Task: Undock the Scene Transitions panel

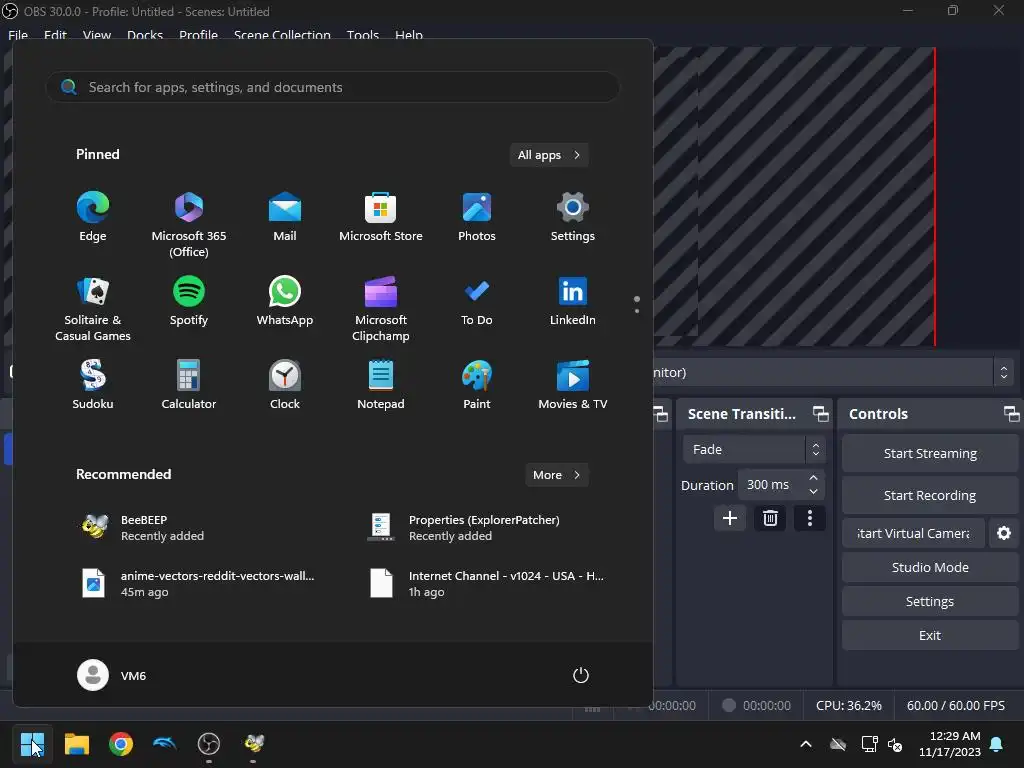Action: click(820, 413)
